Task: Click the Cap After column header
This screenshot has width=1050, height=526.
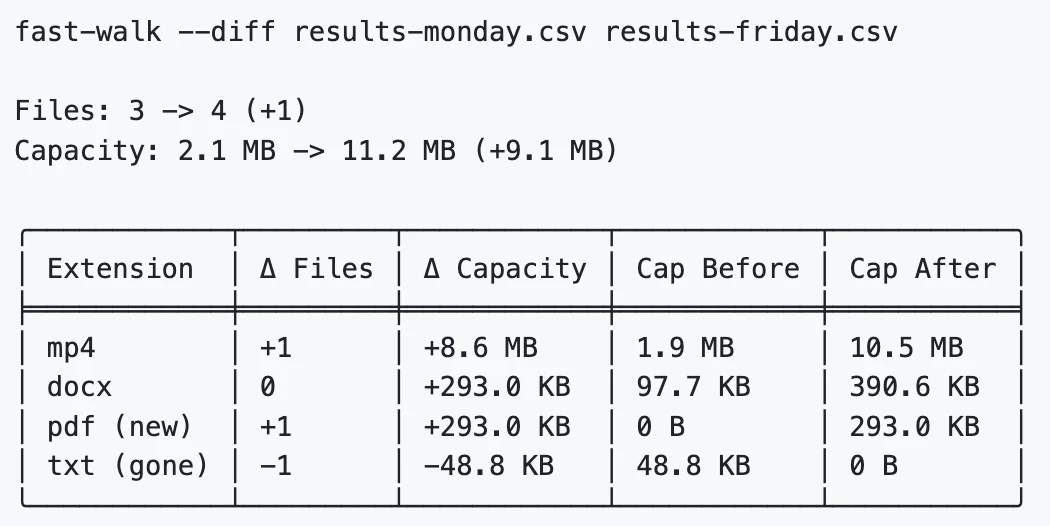Action: 923,269
